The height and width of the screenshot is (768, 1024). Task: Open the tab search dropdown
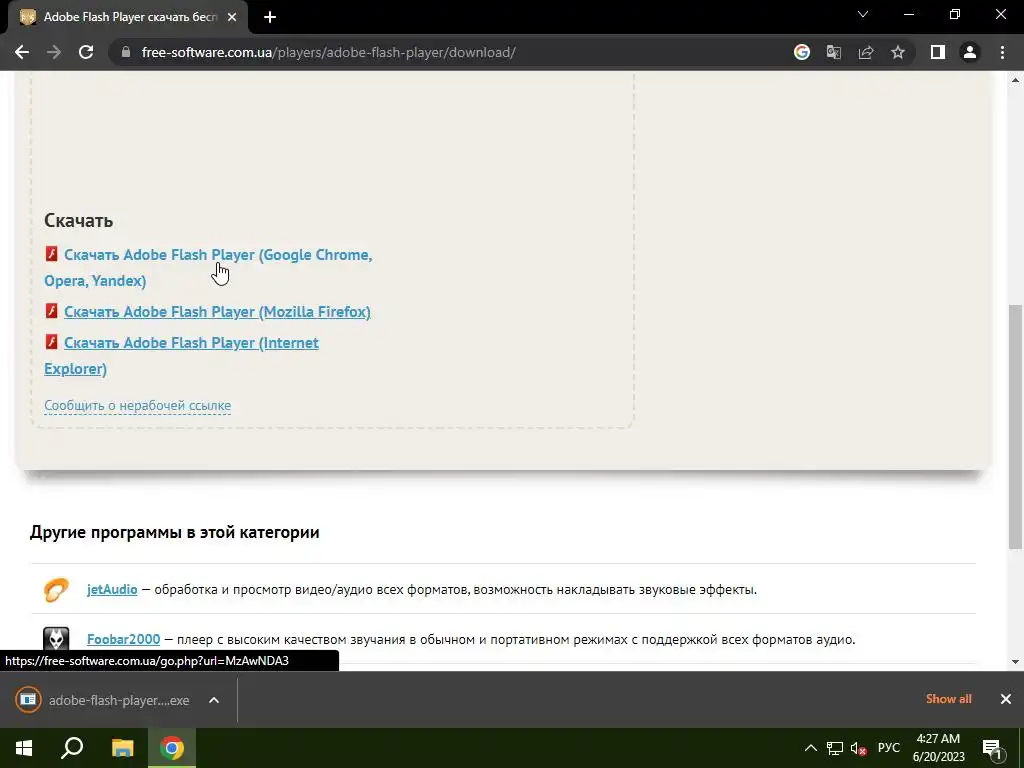863,14
